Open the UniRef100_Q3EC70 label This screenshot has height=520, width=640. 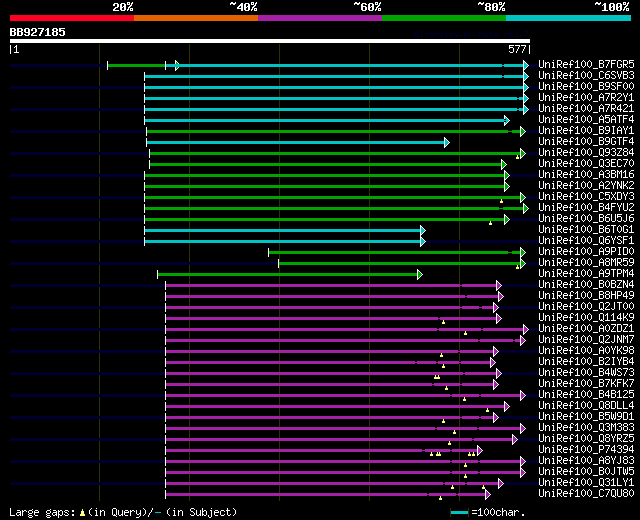586,164
